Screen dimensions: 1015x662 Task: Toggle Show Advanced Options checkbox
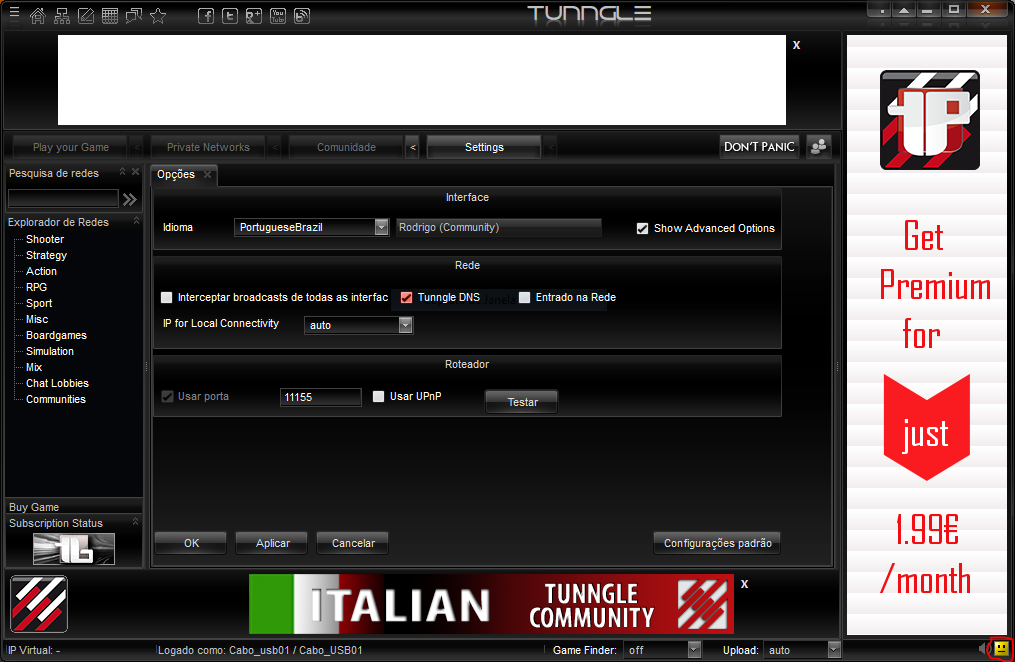coord(642,228)
